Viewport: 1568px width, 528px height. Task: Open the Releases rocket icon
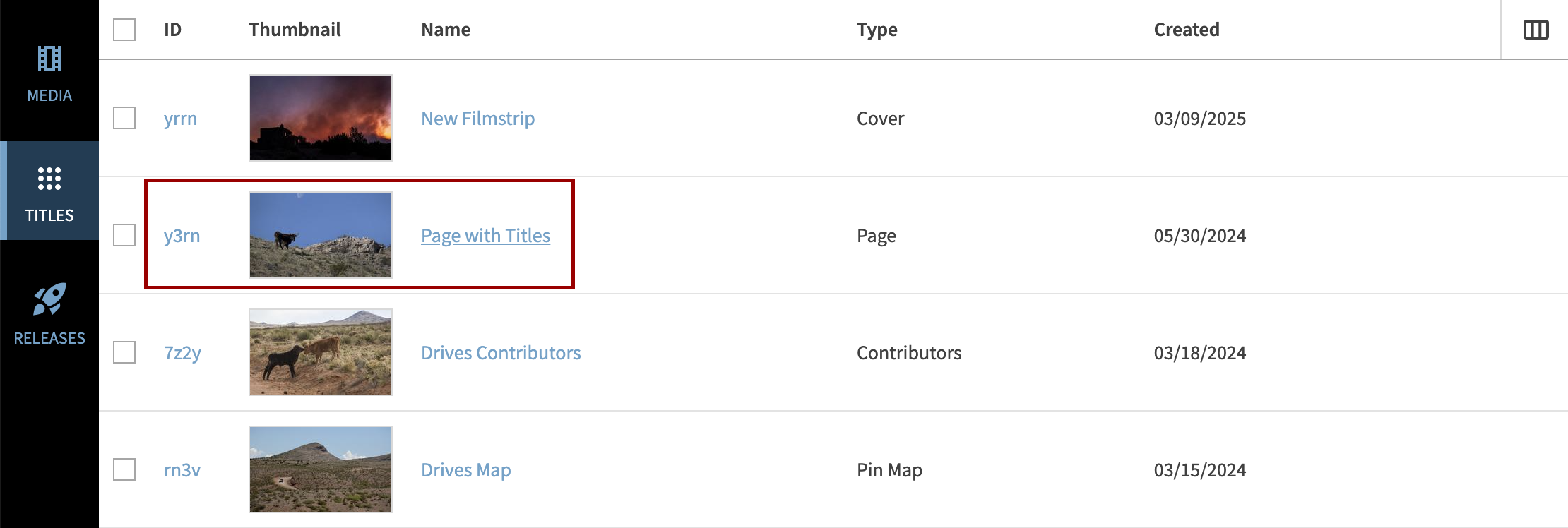coord(49,300)
